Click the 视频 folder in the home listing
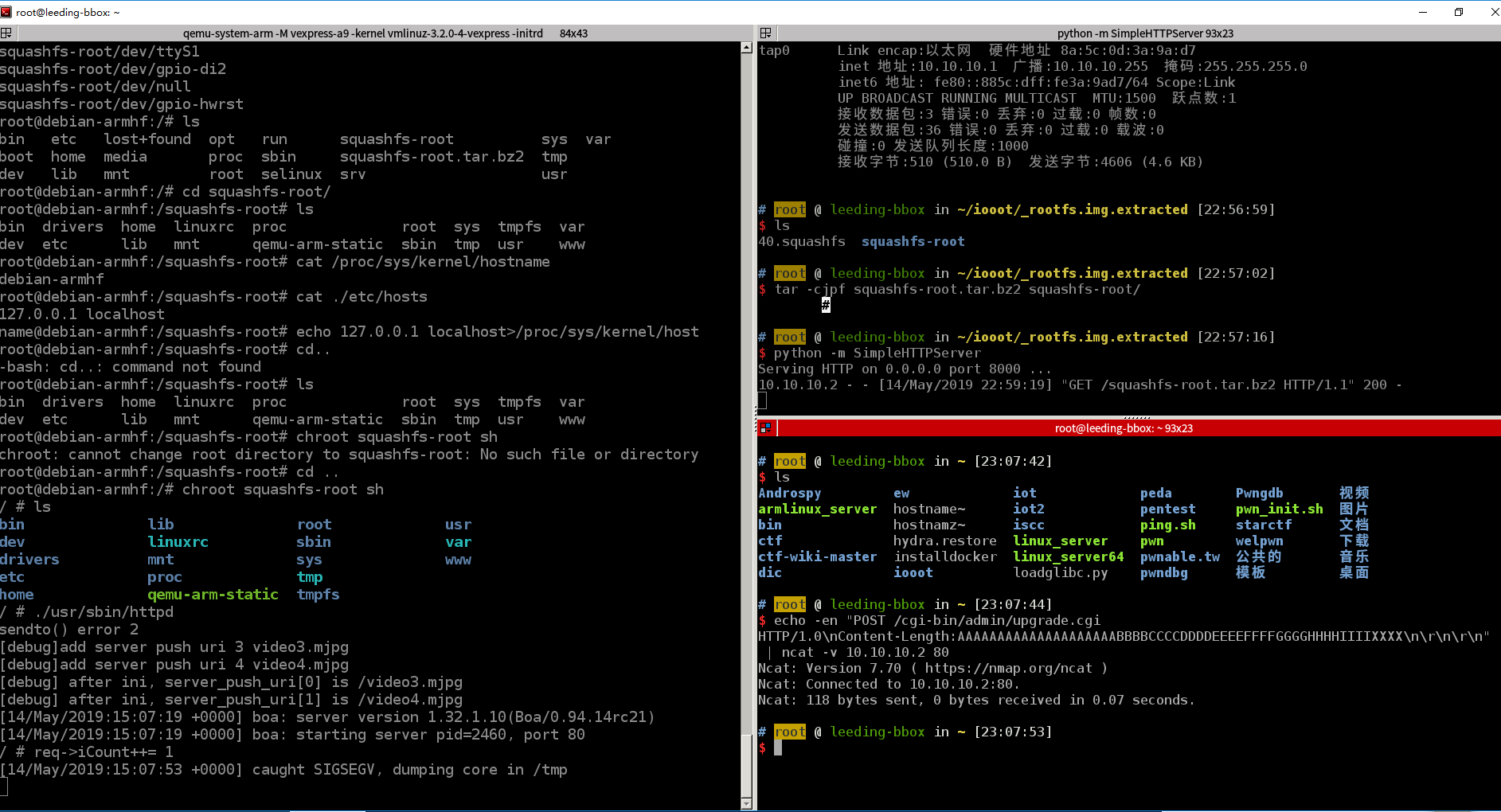 tap(1354, 493)
